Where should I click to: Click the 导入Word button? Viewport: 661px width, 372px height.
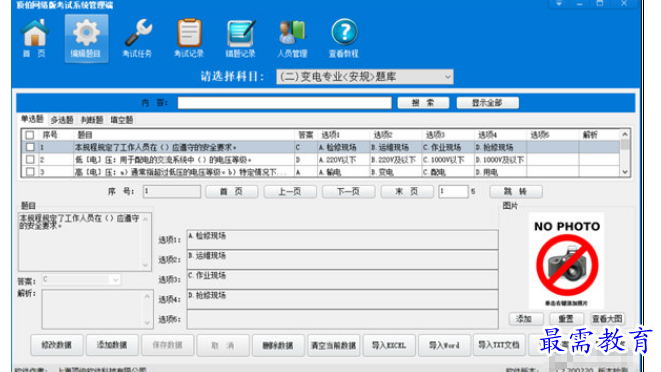click(x=444, y=345)
